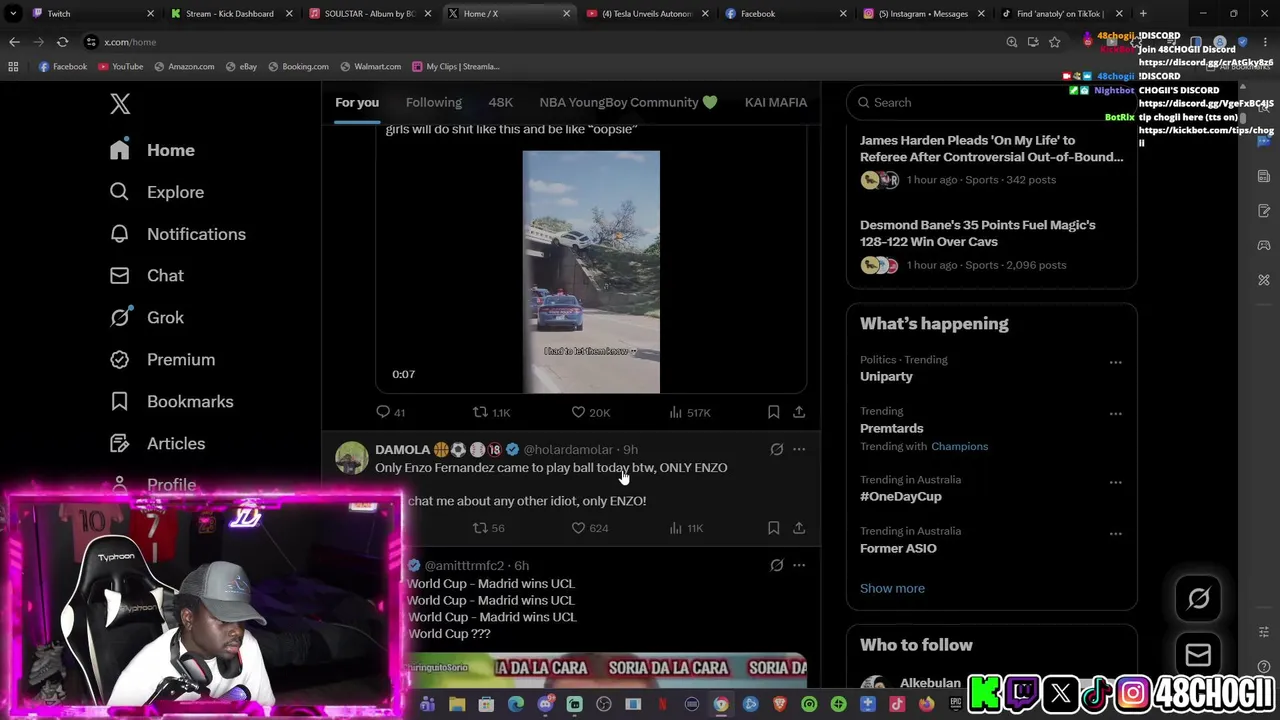Open Articles in the X sidebar

[157, 444]
